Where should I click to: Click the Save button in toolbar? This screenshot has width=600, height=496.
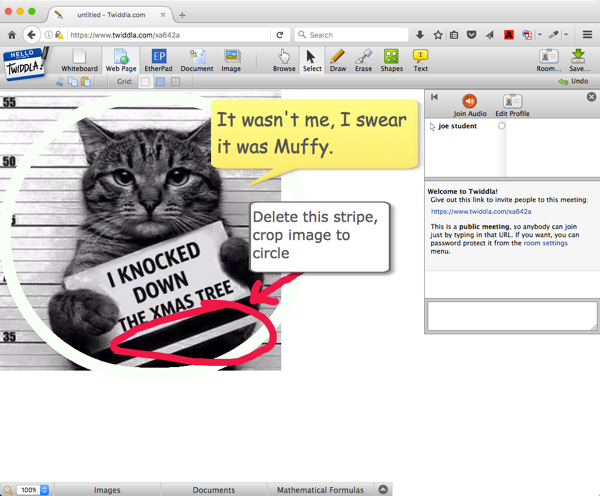[x=579, y=60]
